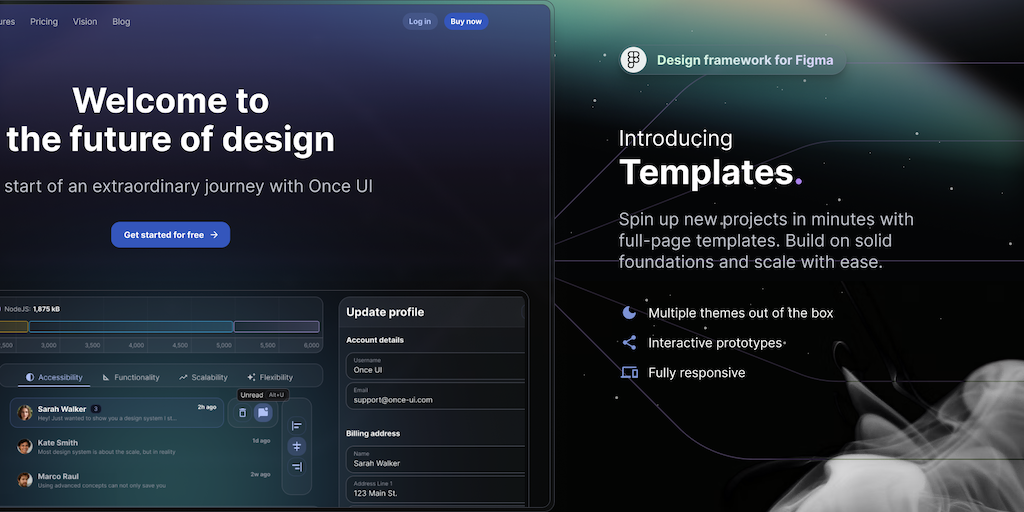Click the Welcome to the future of design heading
Screen dimensions: 1024x512
click(170, 120)
